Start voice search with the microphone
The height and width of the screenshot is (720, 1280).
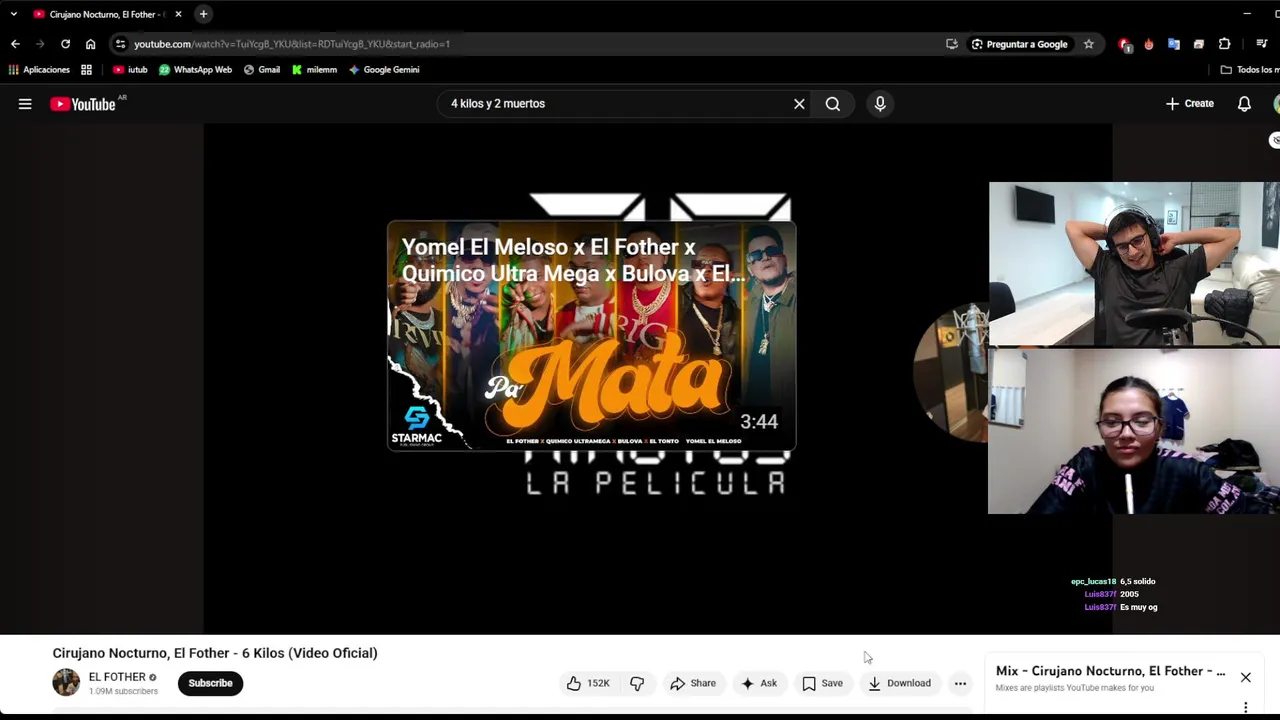880,104
